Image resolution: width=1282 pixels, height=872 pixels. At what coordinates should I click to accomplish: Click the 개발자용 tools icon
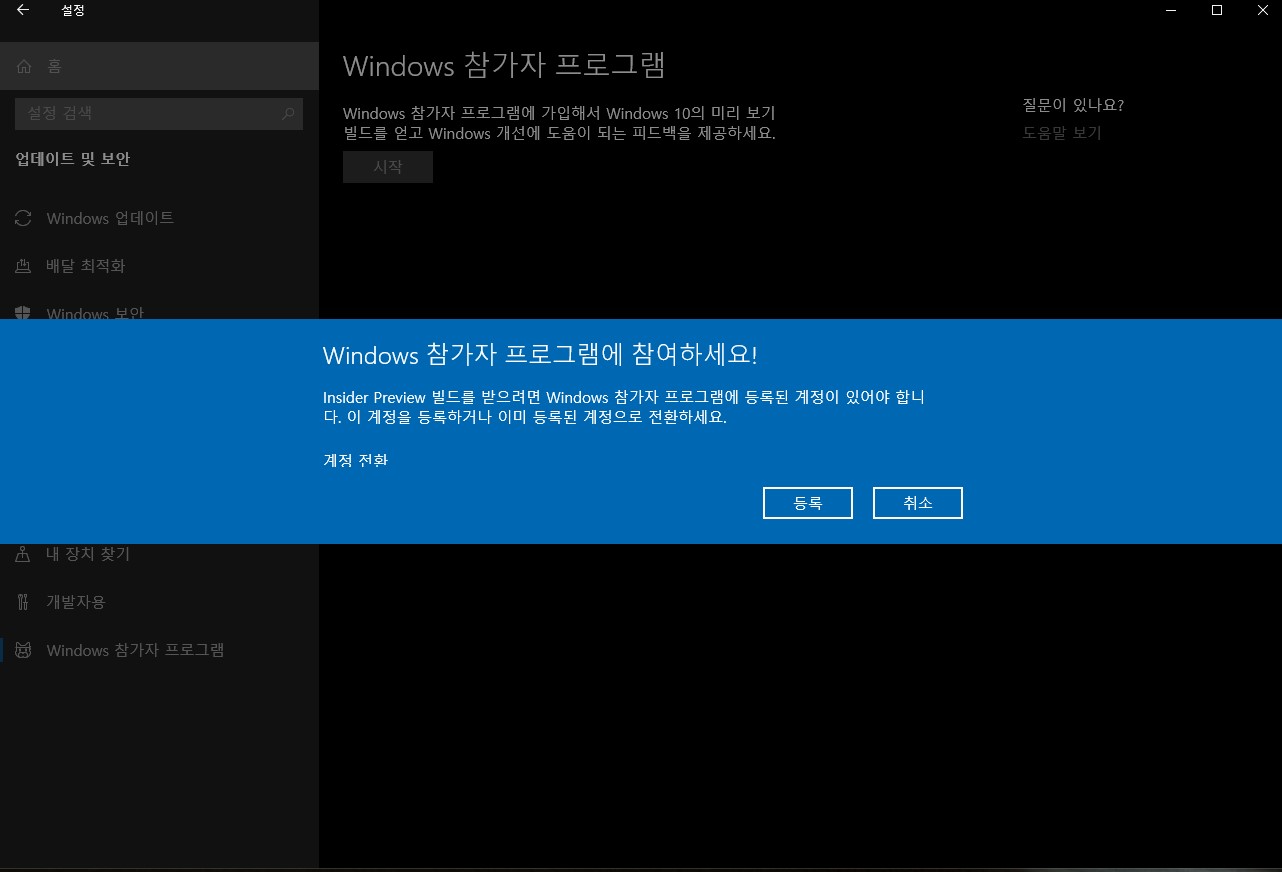[23, 602]
